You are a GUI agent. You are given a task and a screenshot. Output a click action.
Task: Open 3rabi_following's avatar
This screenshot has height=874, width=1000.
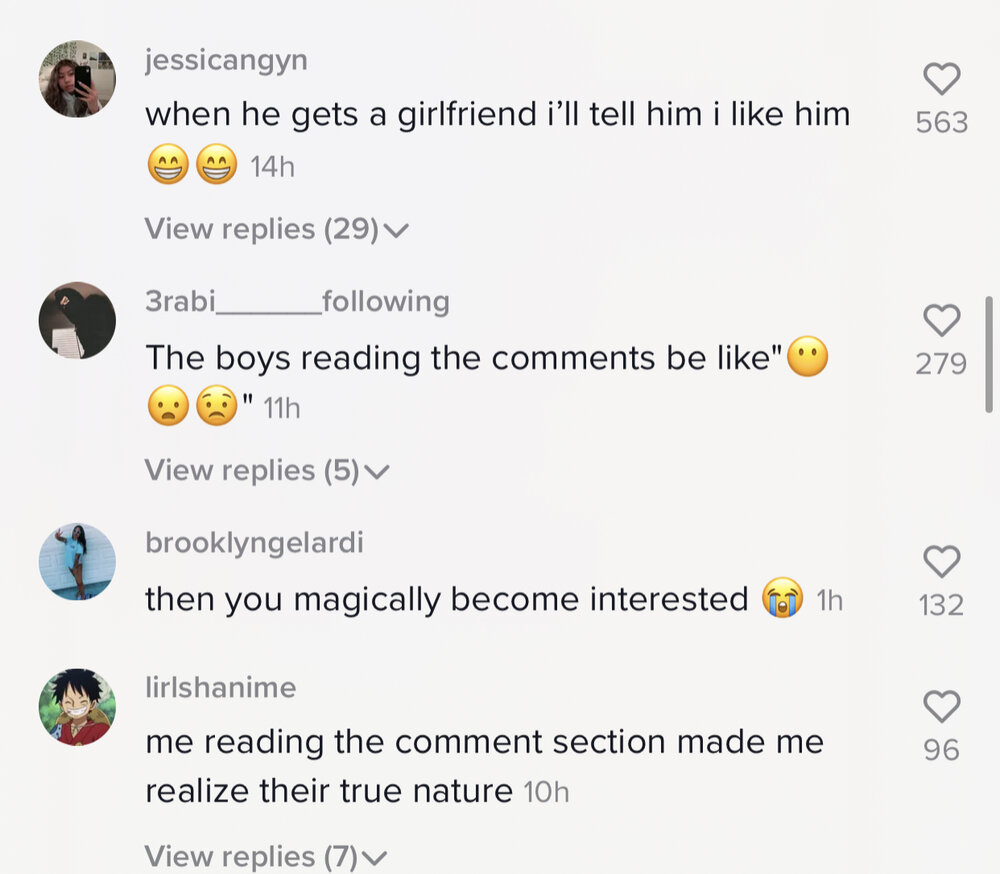coord(77,320)
